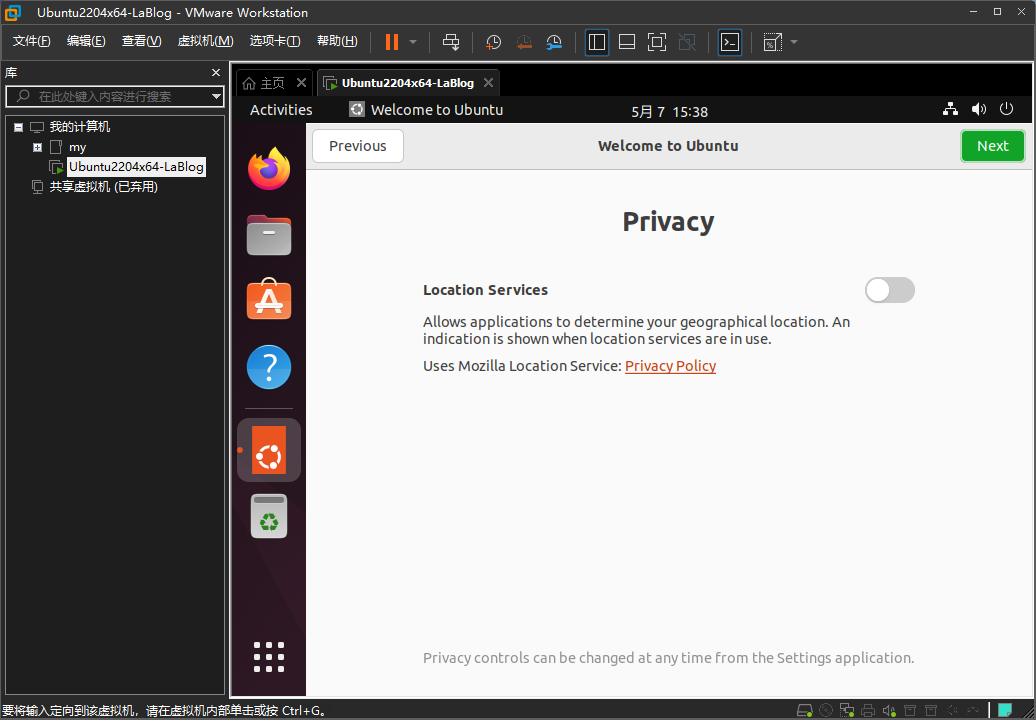Open the Files app in the dock
Screen dimensions: 1036x720
click(x=269, y=235)
